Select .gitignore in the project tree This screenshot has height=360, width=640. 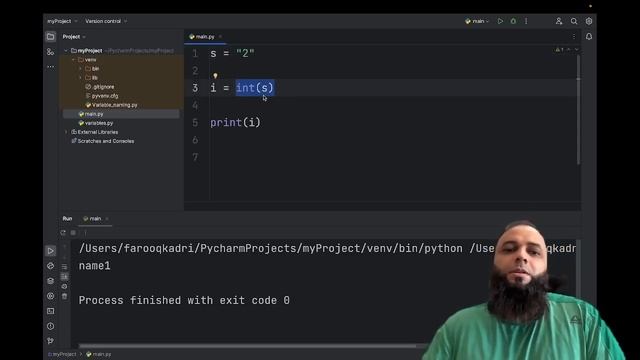click(x=100, y=87)
